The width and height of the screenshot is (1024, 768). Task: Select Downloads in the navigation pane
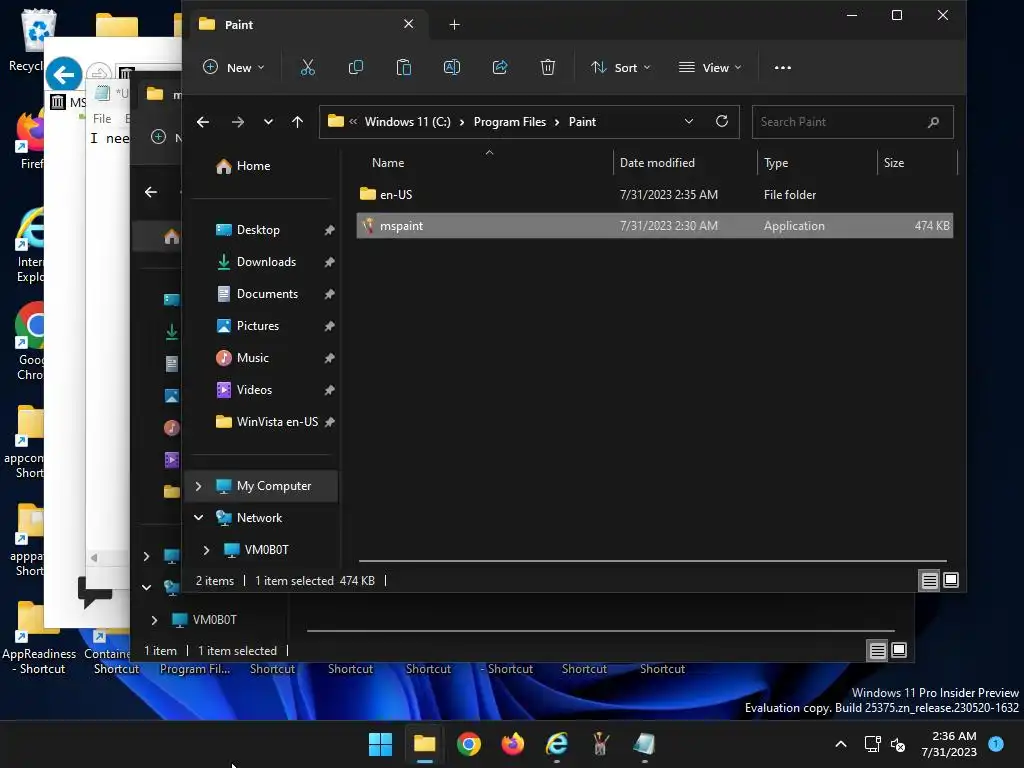click(266, 262)
